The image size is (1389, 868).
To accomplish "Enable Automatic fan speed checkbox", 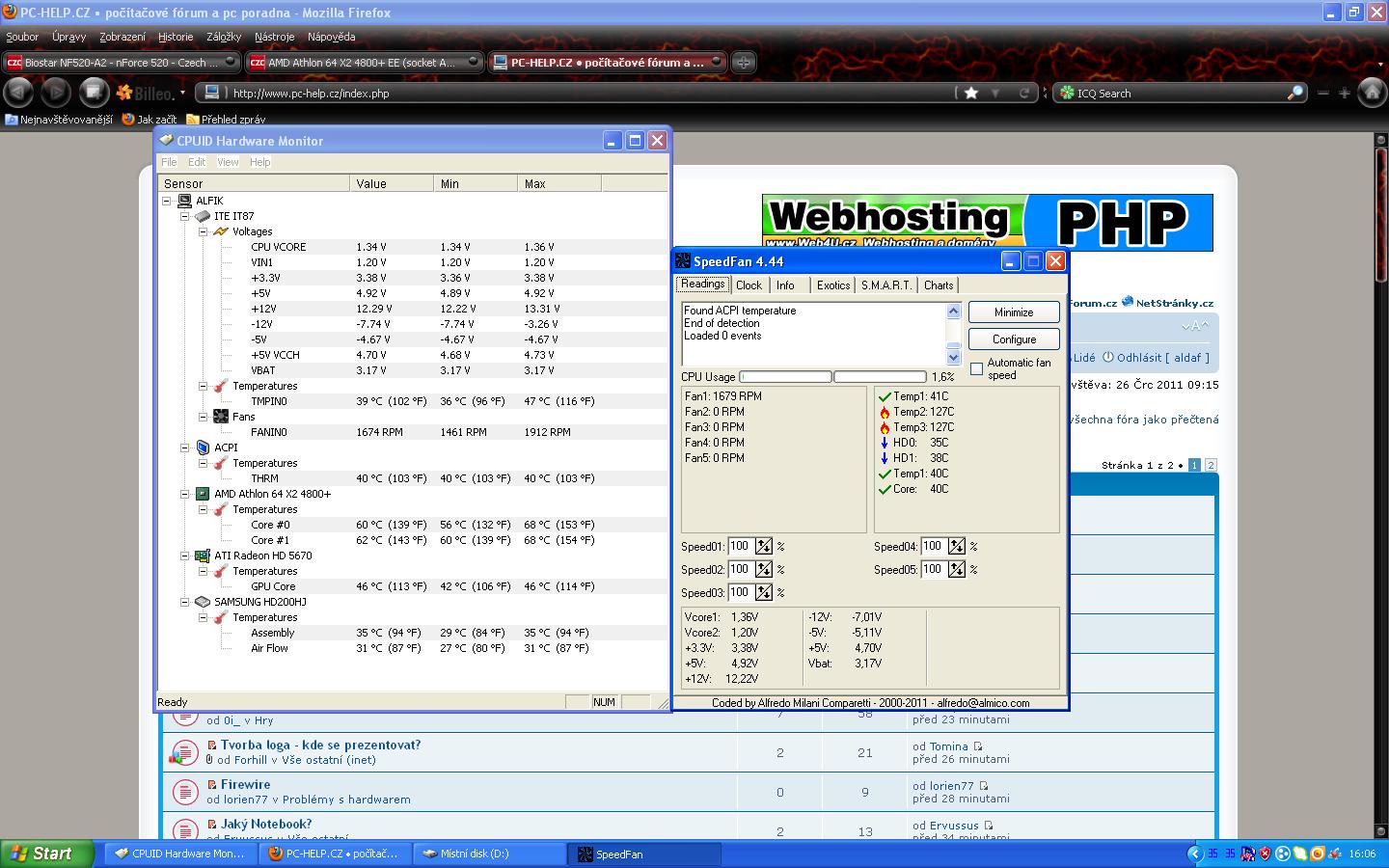I will (976, 369).
